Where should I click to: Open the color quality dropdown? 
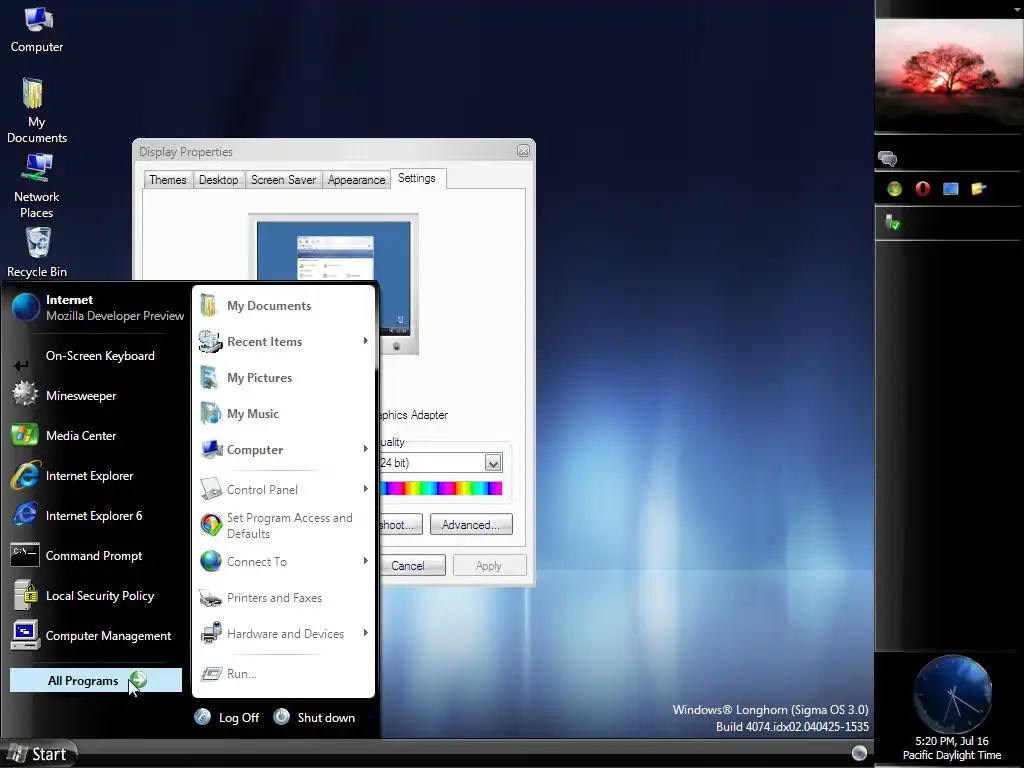[x=493, y=463]
